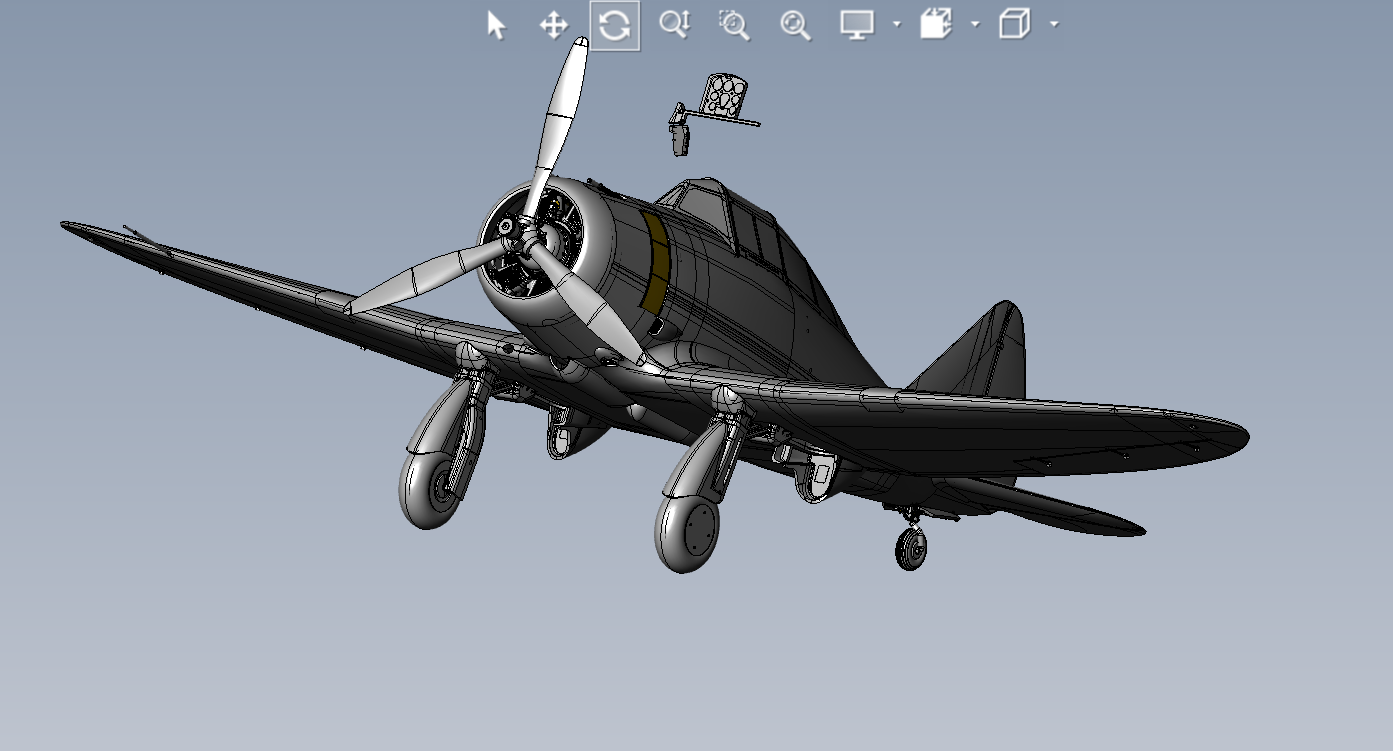Activate the Pan view tool
This screenshot has width=1393, height=751.
tap(554, 25)
